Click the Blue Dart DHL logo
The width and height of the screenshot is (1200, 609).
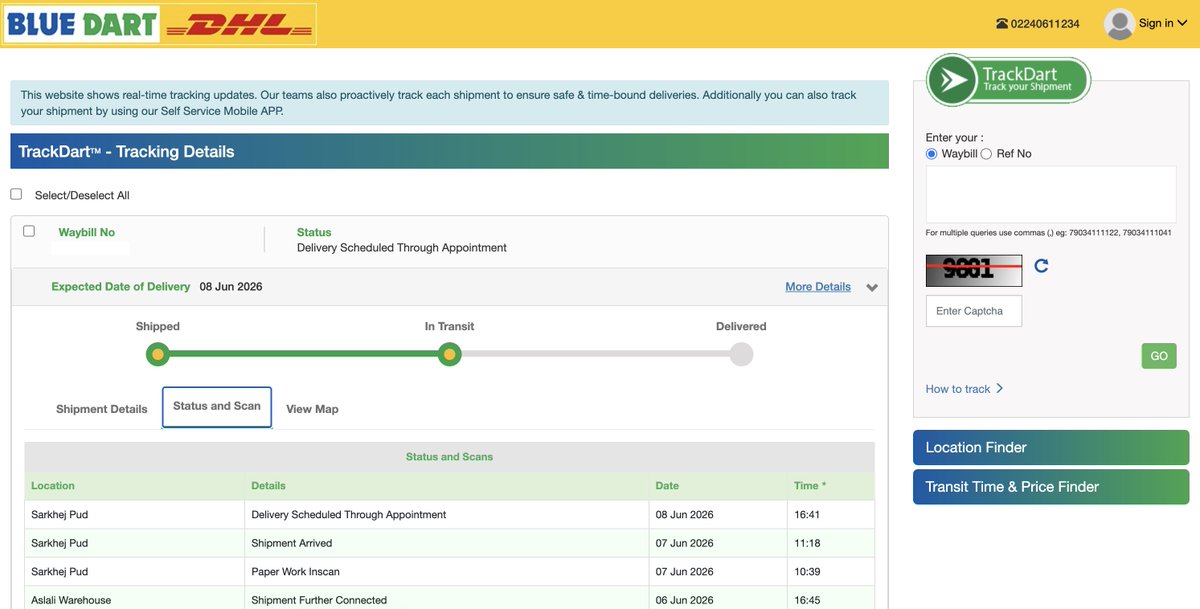coord(160,24)
